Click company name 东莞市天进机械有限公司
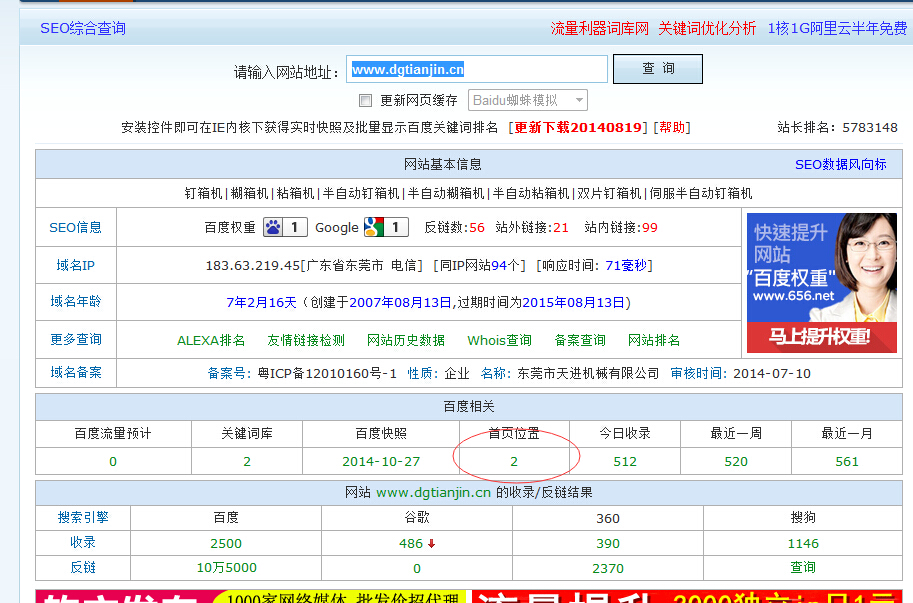The width and height of the screenshot is (913, 603). 588,374
